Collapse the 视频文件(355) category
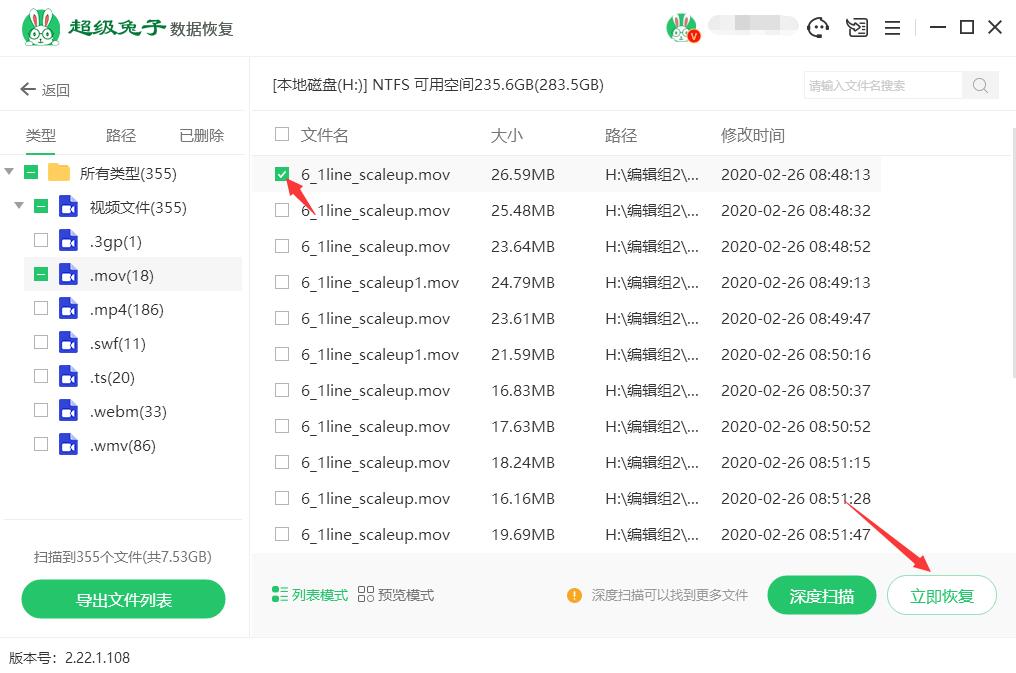Image resolution: width=1016 pixels, height=673 pixels. [x=20, y=205]
